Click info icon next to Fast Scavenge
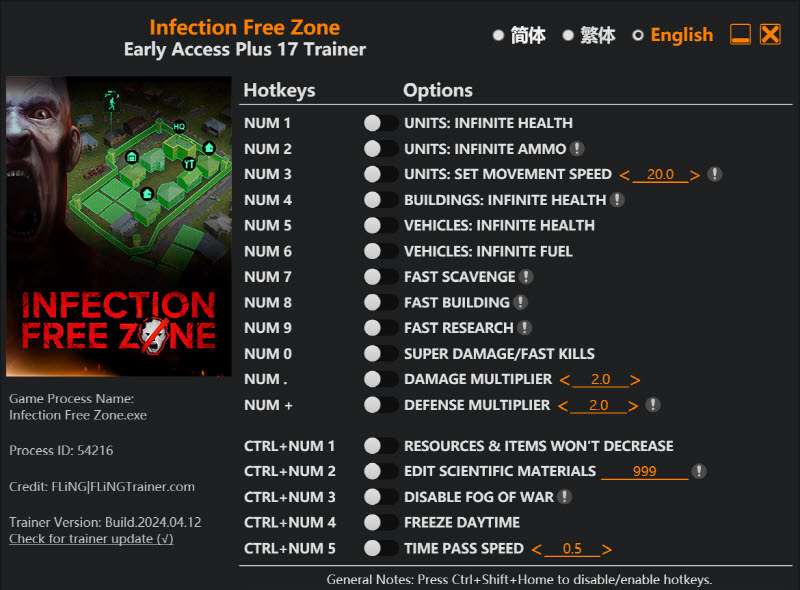This screenshot has width=800, height=590. pyautogui.click(x=526, y=277)
